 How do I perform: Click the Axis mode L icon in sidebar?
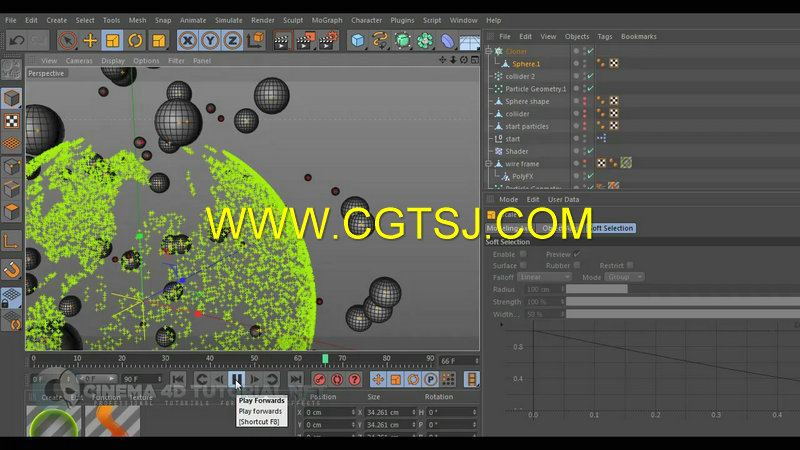[x=11, y=241]
